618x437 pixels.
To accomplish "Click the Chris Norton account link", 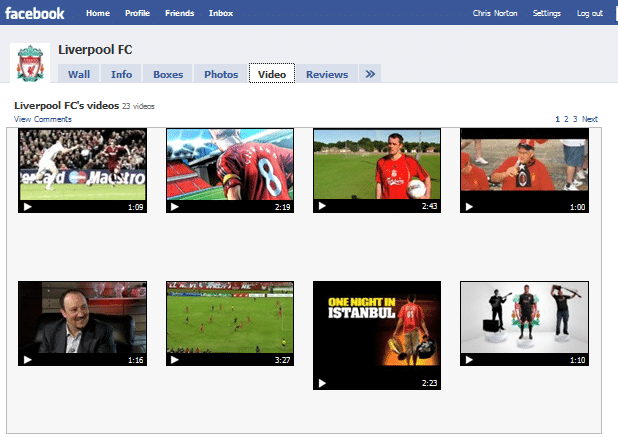I will click(495, 13).
